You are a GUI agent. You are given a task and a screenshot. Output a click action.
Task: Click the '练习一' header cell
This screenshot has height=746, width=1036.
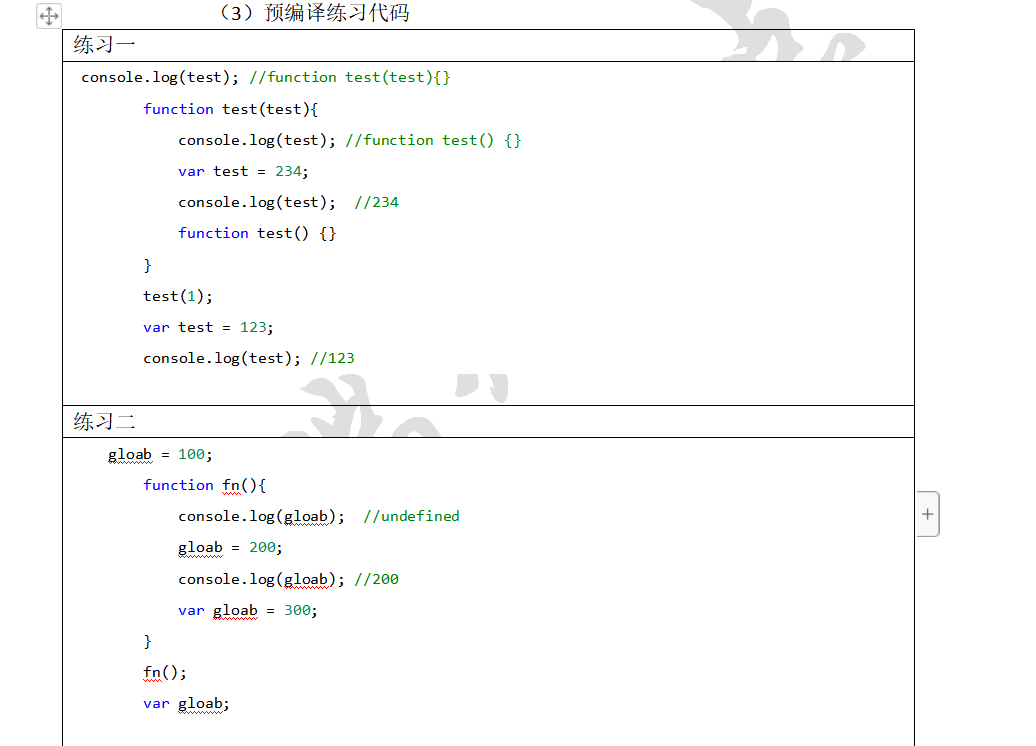point(488,45)
